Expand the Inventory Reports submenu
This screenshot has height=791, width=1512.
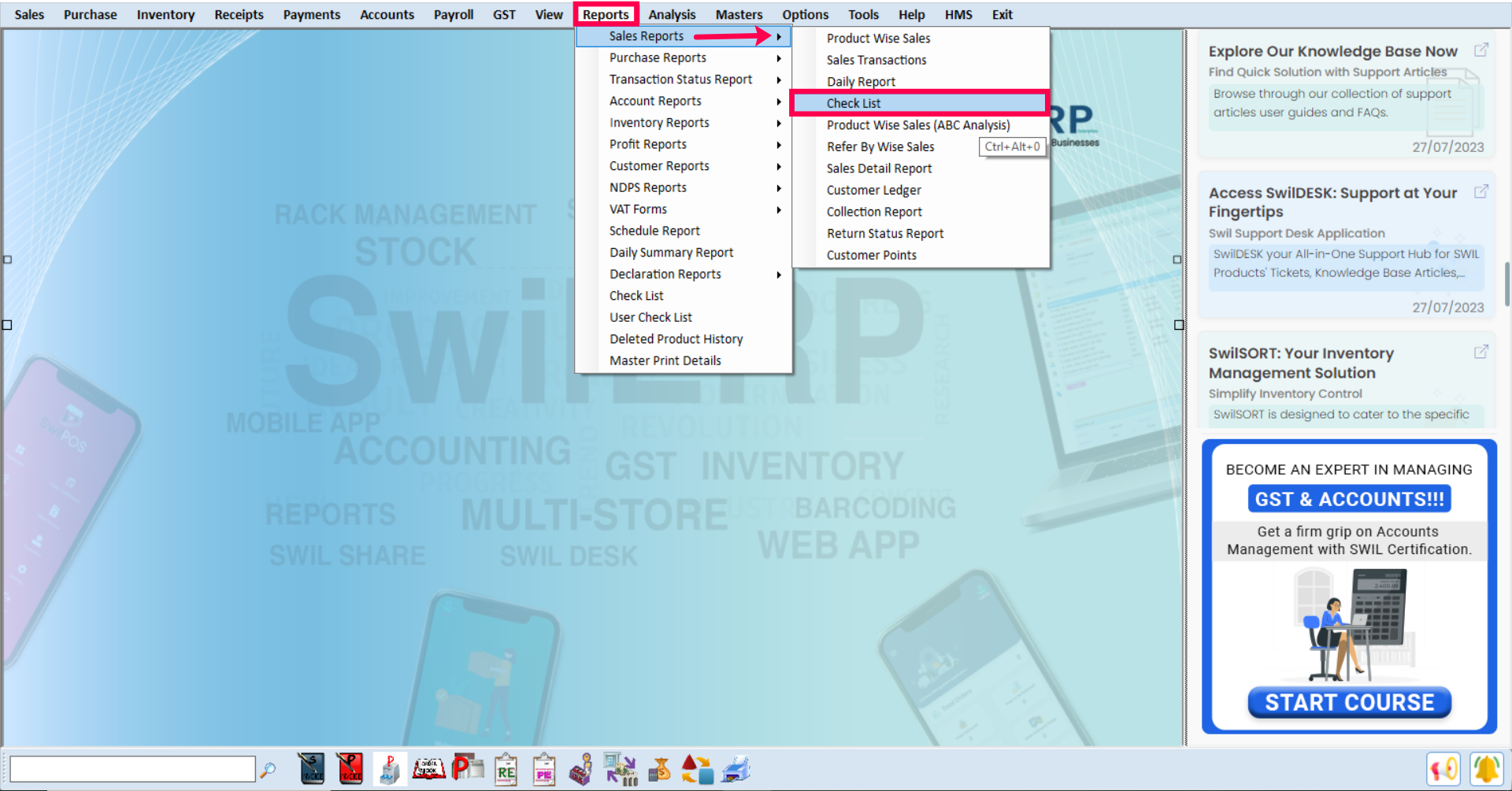coord(683,123)
